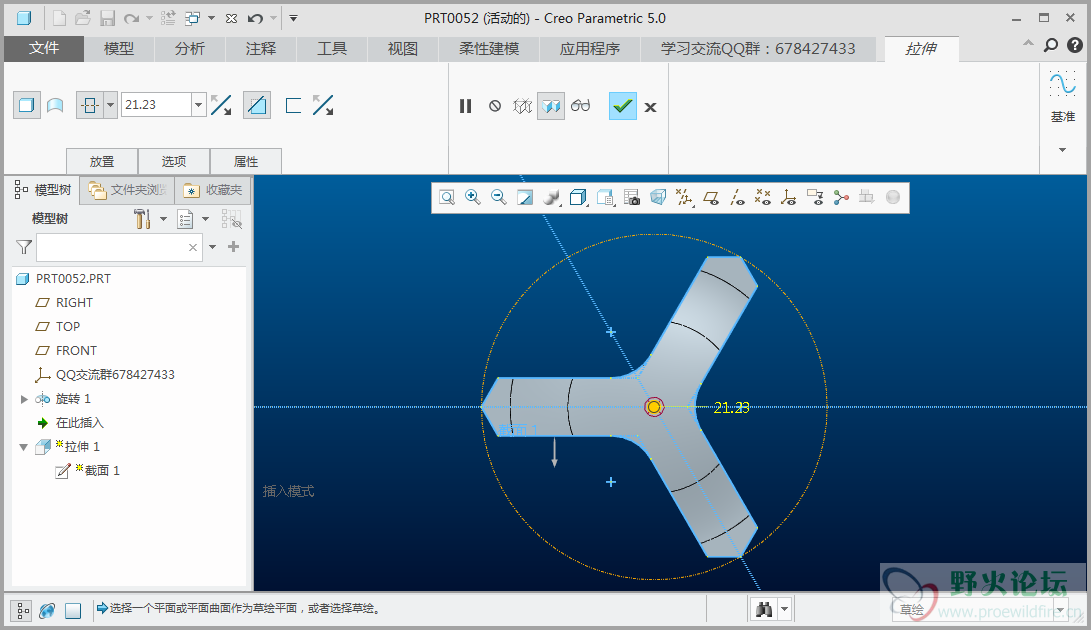Click model tree search input field

[119, 247]
